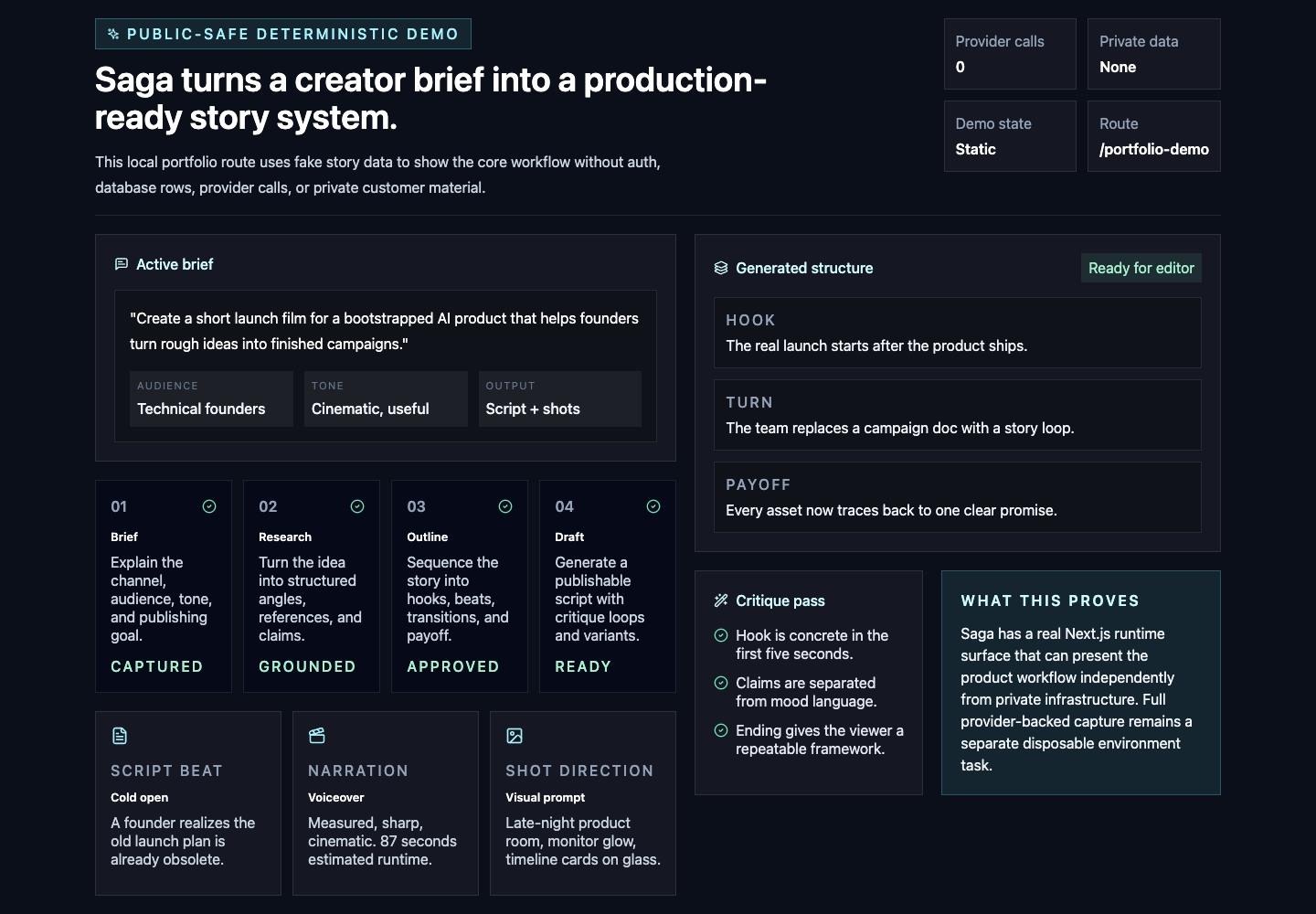Click the quoted brief 'Create a short launch film'
Image resolution: width=1316 pixels, height=914 pixels.
(384, 331)
